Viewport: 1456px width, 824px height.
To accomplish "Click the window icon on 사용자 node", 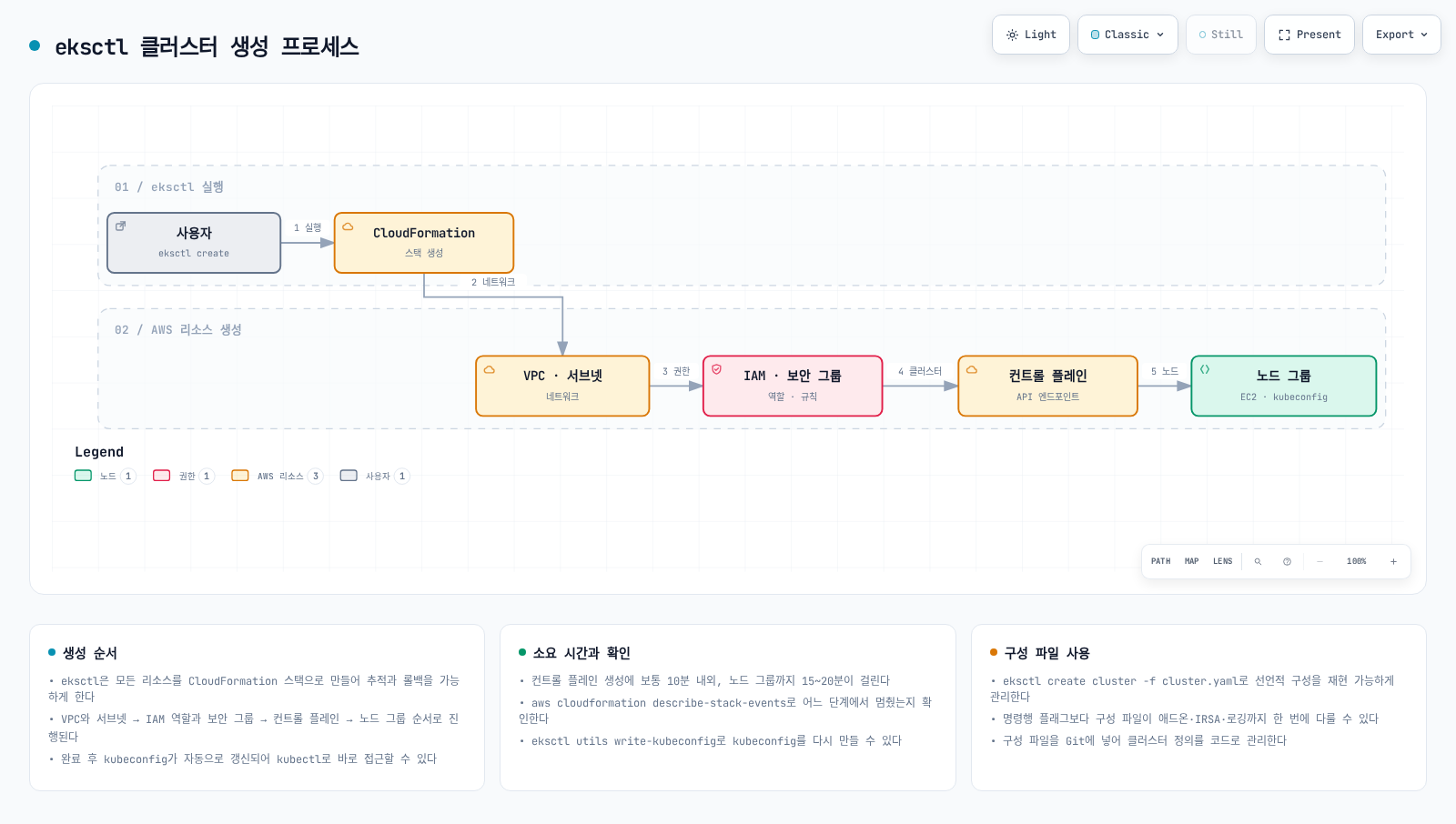I will (x=120, y=226).
